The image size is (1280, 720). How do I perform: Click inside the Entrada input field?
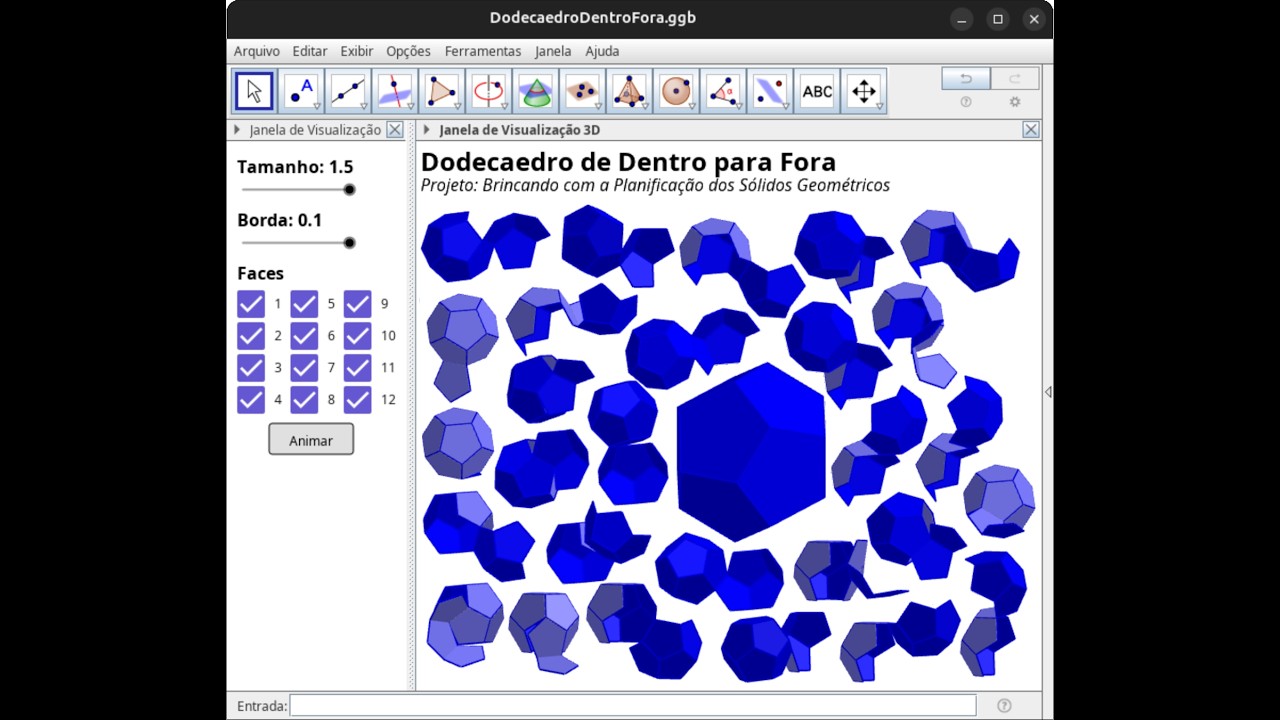point(633,706)
